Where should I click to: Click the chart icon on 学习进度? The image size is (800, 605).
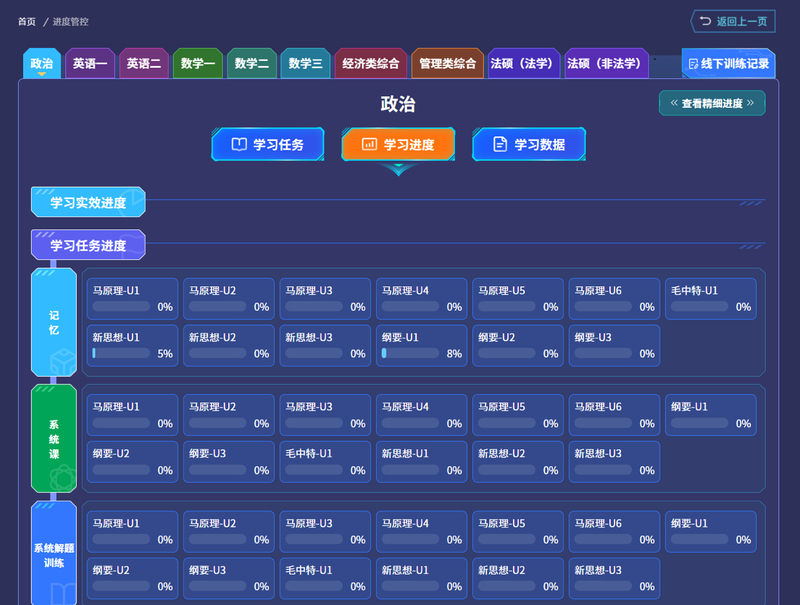coord(369,145)
